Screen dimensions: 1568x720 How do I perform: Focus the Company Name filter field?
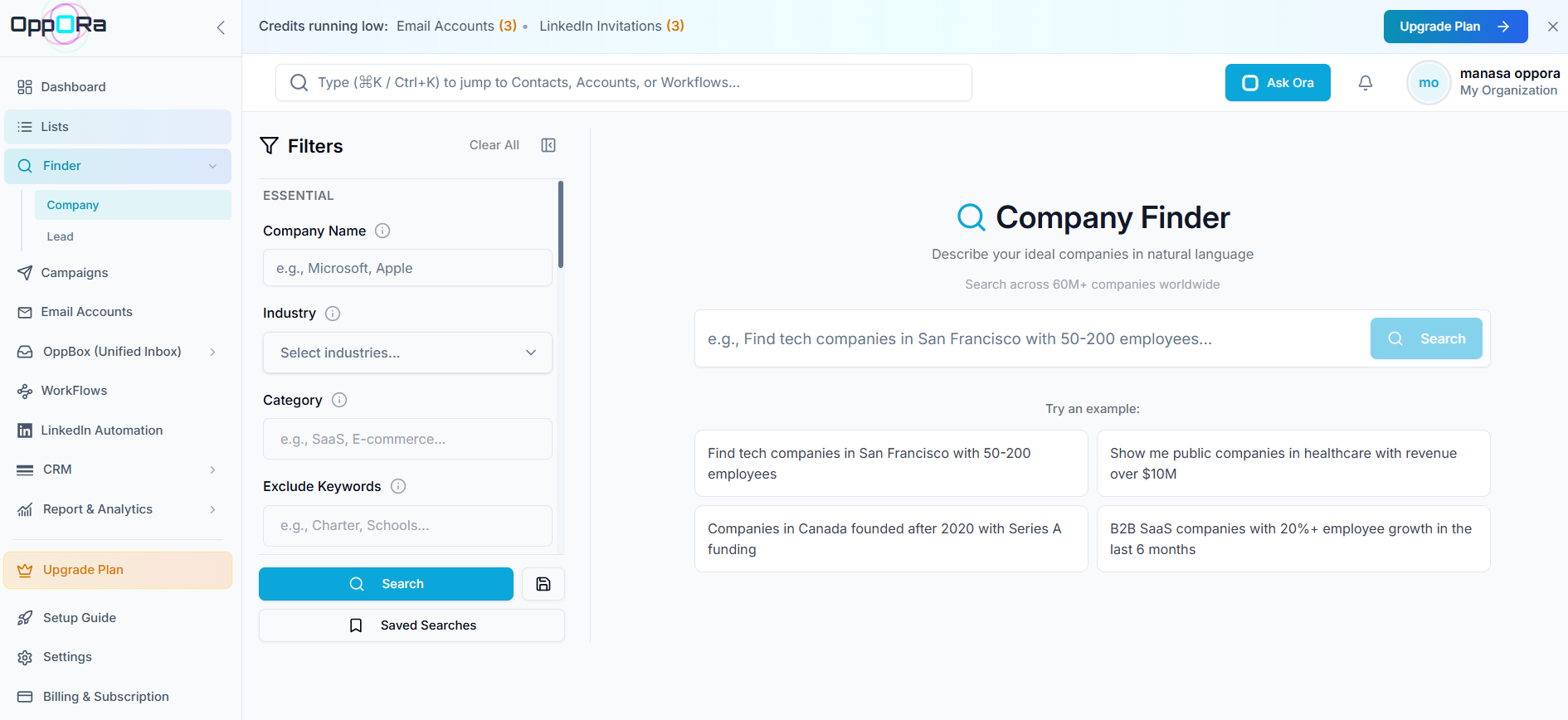[407, 268]
